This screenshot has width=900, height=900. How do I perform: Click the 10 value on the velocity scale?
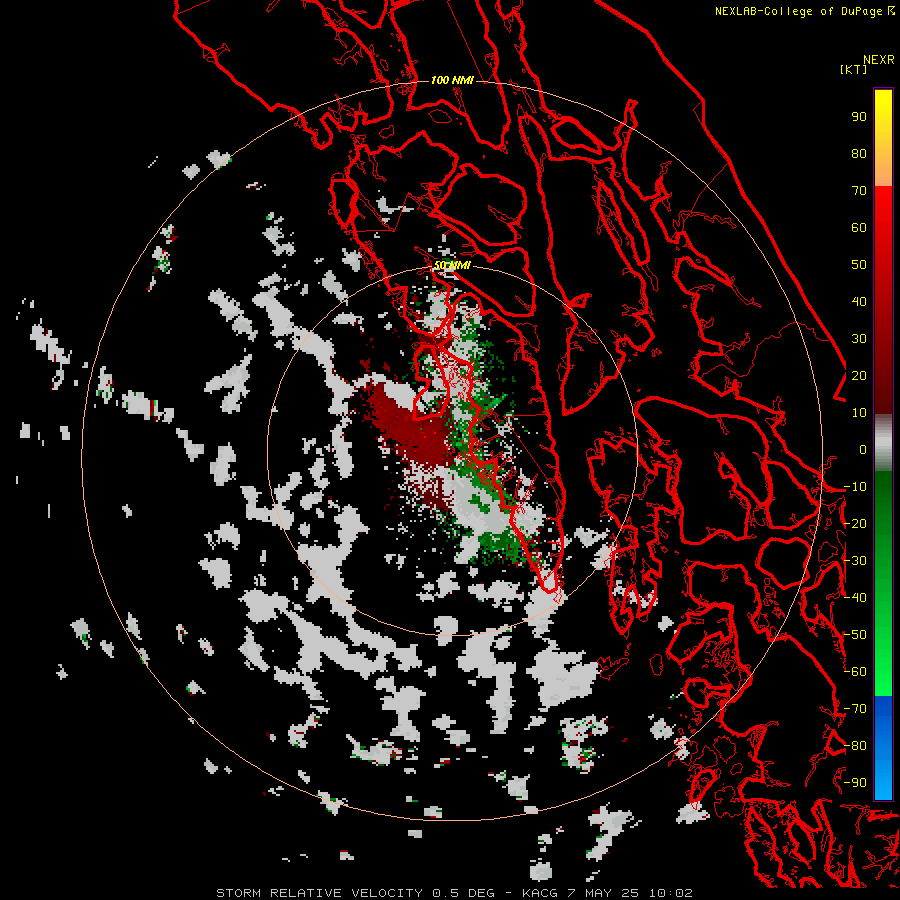pyautogui.click(x=859, y=413)
